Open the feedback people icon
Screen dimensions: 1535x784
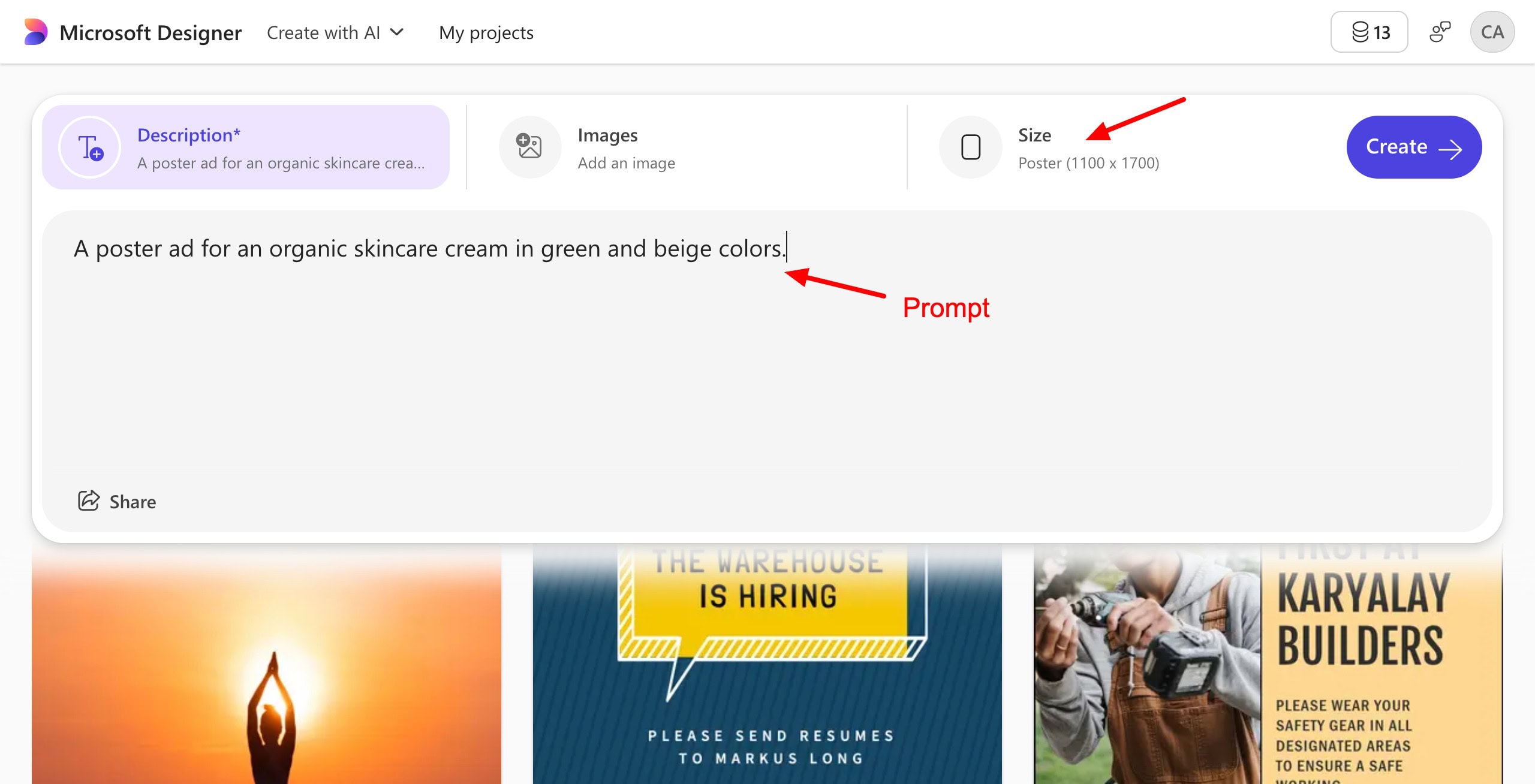pyautogui.click(x=1439, y=32)
